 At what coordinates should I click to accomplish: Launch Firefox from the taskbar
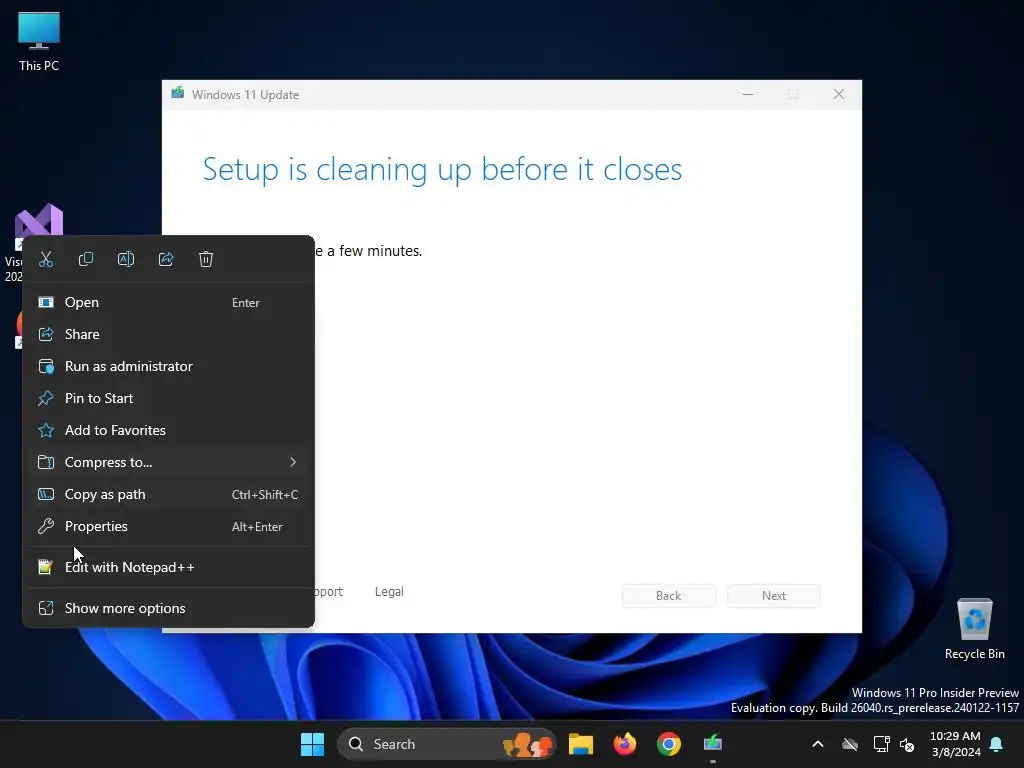tap(625, 744)
